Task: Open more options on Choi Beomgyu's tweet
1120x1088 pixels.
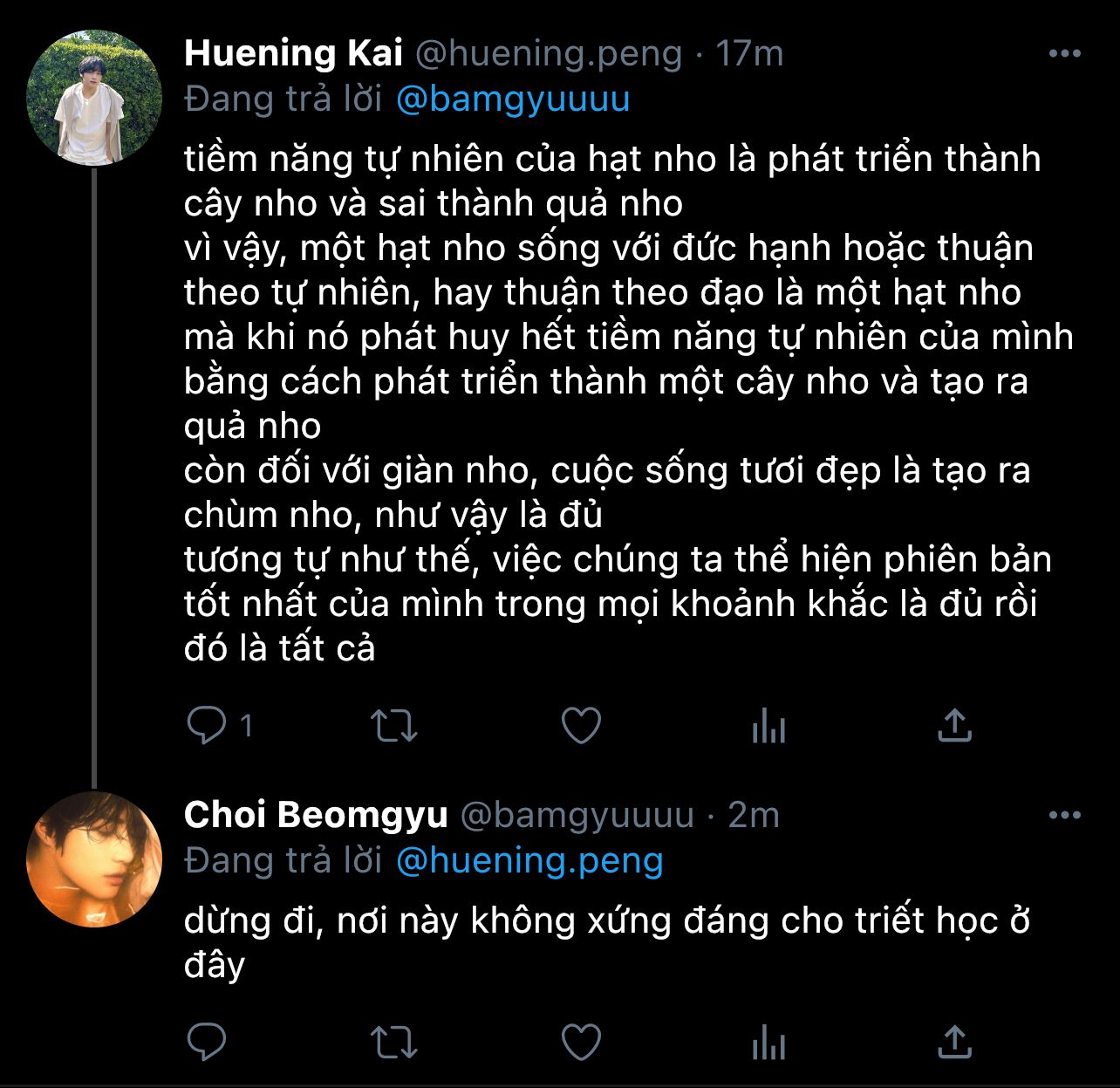Action: tap(1064, 816)
